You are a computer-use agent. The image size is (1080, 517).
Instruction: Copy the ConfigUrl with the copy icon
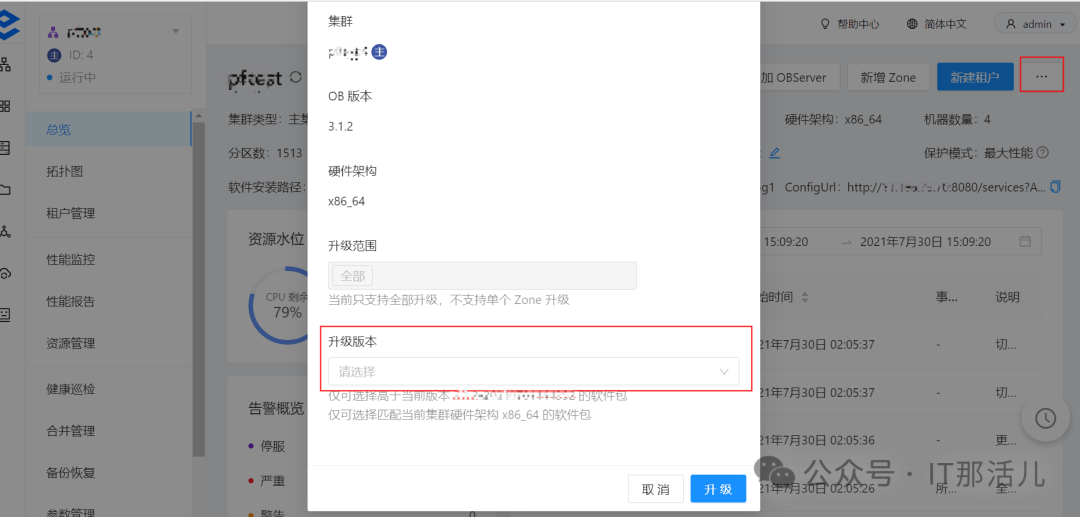1055,187
